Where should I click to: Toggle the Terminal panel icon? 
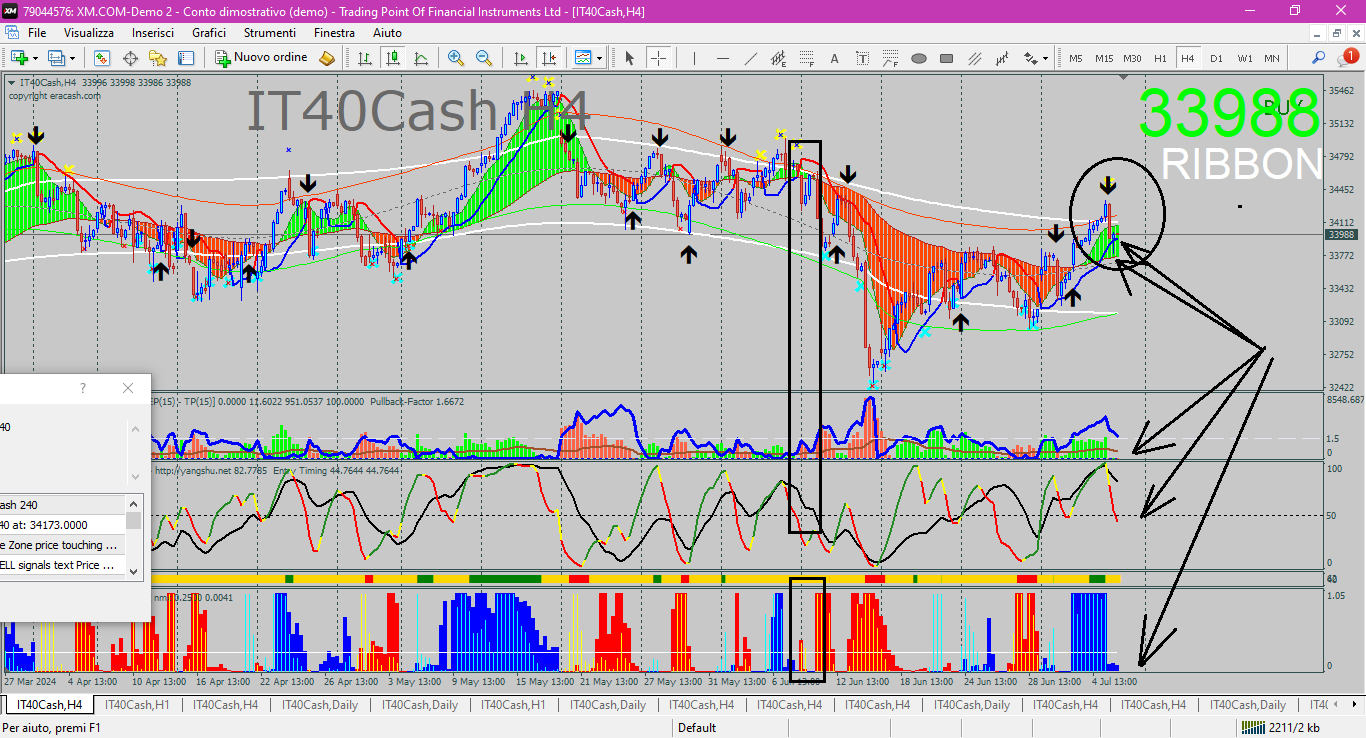coord(186,58)
